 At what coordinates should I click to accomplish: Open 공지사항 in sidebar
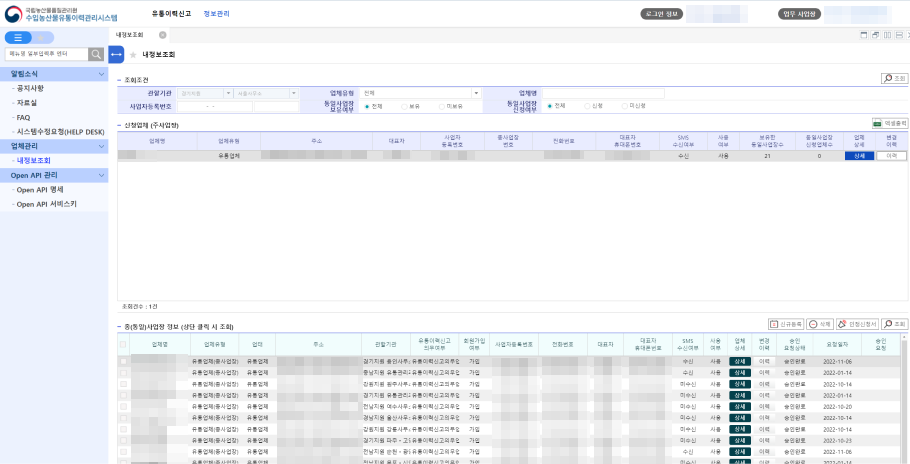pos(30,88)
